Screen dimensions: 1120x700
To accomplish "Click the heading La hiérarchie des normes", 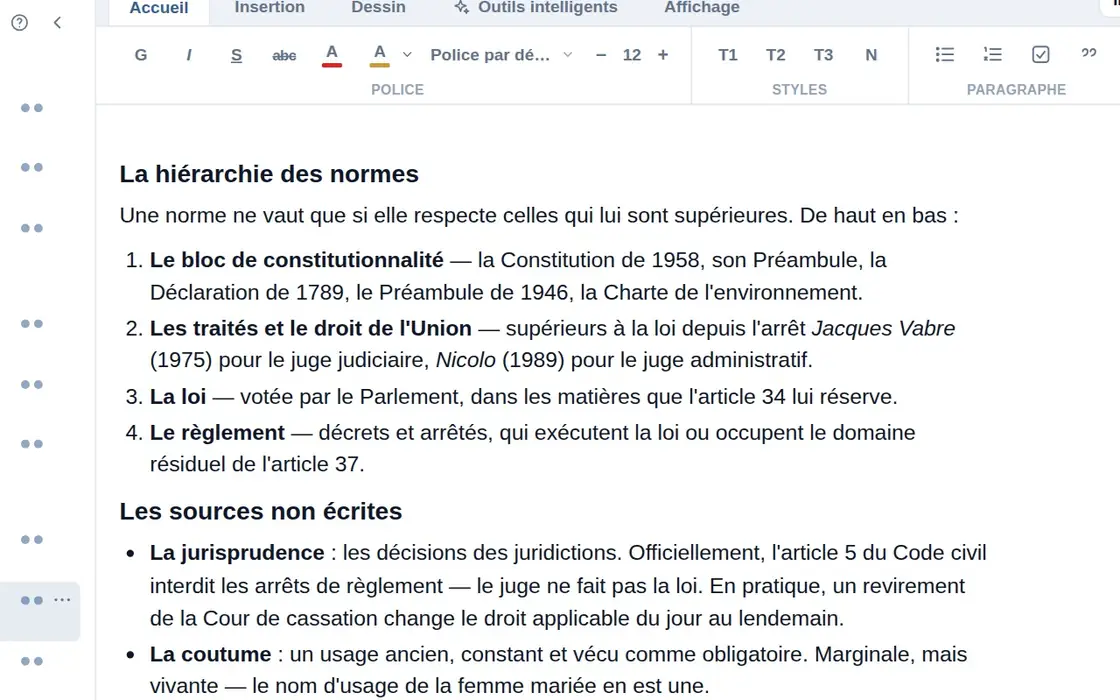I will pyautogui.click(x=269, y=174).
